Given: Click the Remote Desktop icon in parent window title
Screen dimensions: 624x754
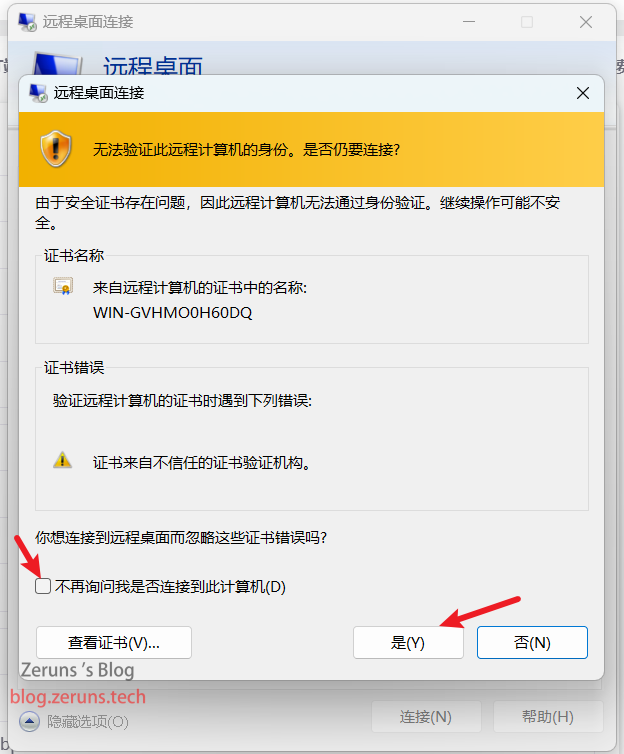Looking at the screenshot, I should tap(27, 22).
